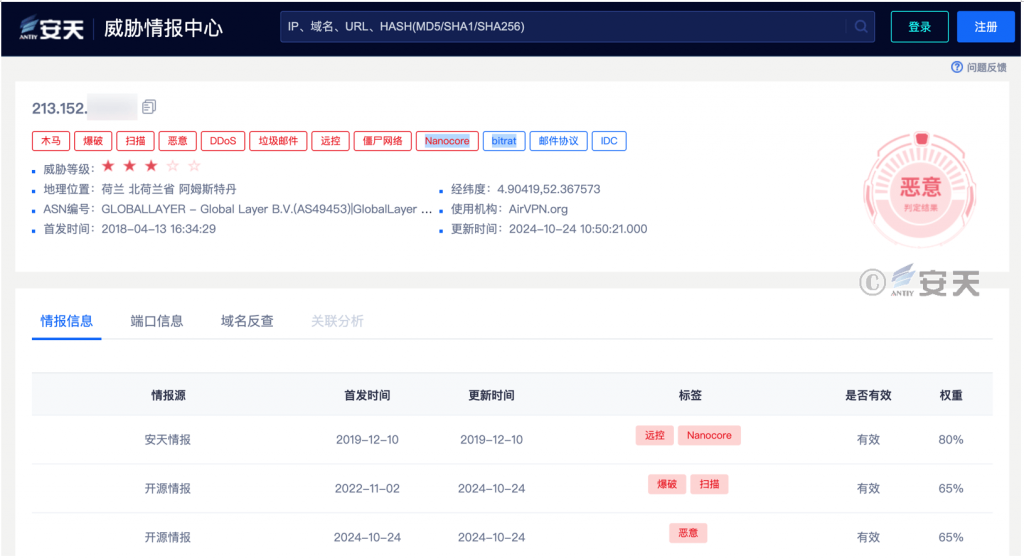Click the 木马 tag
This screenshot has width=1024, height=559.
(x=51, y=141)
